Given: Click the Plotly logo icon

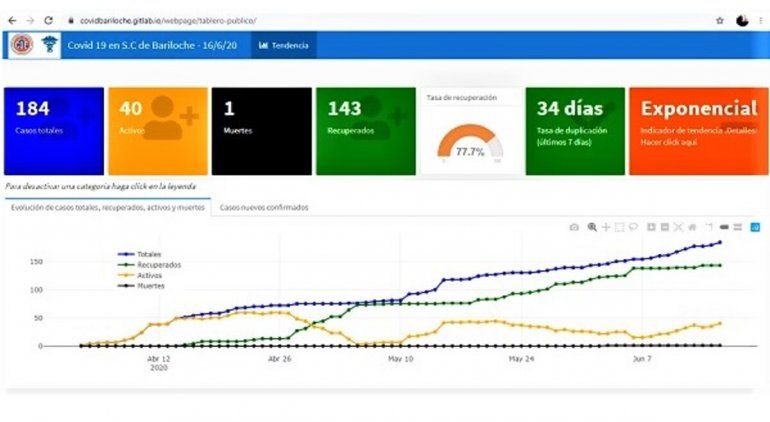Looking at the screenshot, I should pos(753,227).
